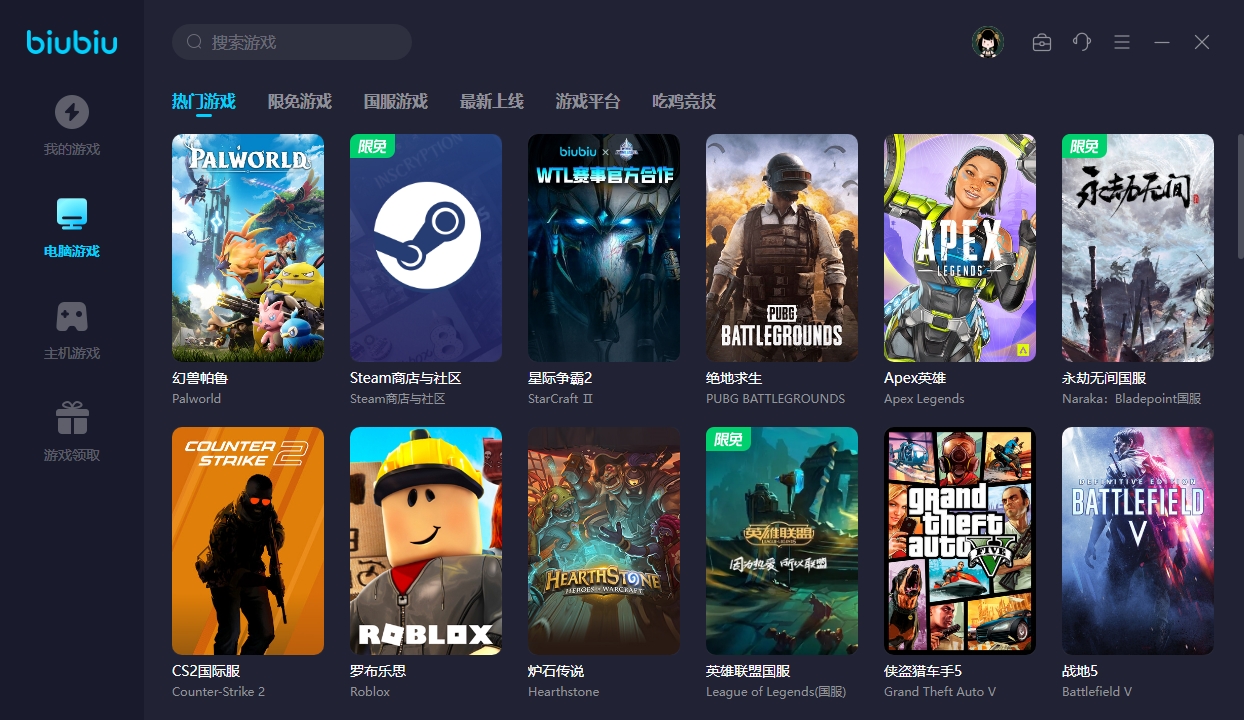The width and height of the screenshot is (1244, 720).
Task: Open the Hearthstone game cover
Action: [x=604, y=541]
